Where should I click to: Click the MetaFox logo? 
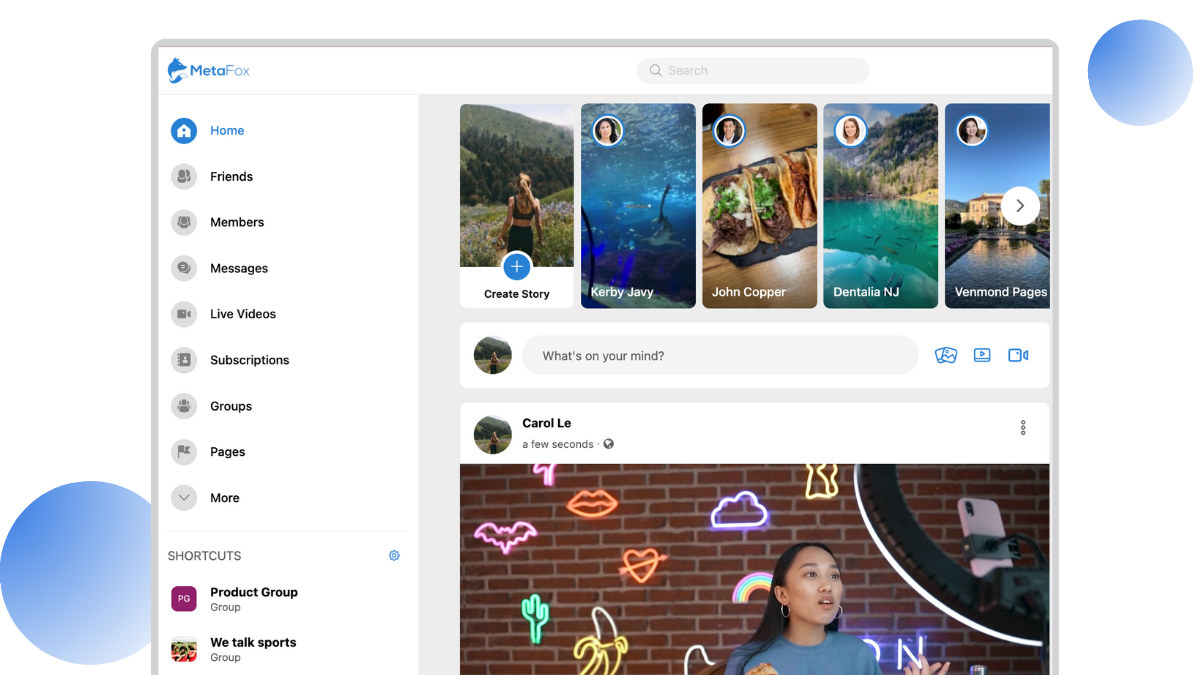tap(209, 71)
